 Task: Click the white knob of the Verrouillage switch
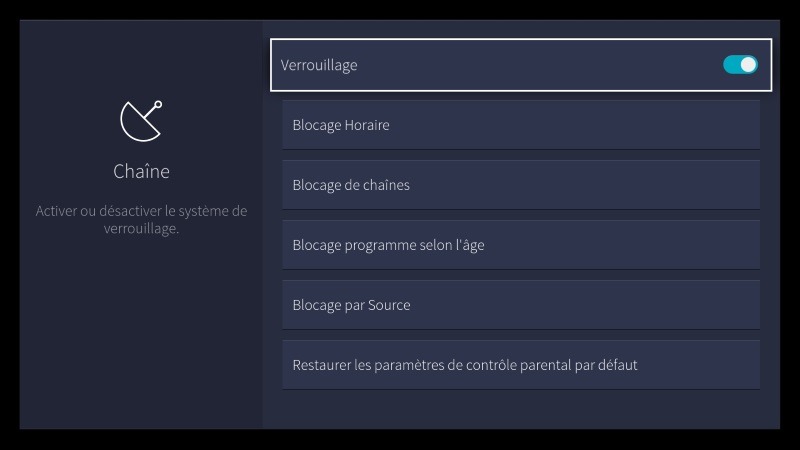(x=748, y=65)
